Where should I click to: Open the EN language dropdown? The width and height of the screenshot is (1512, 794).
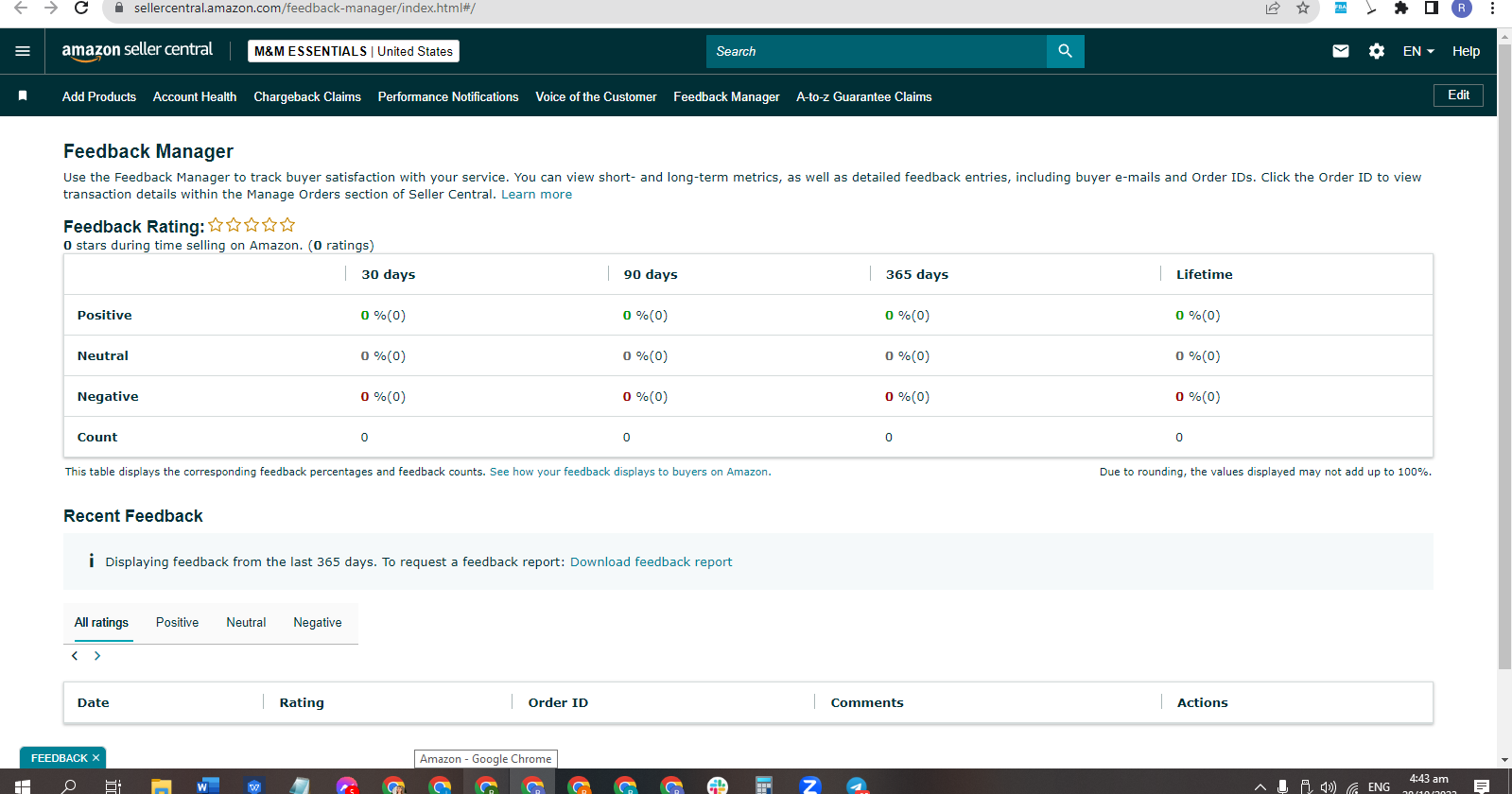coord(1418,51)
